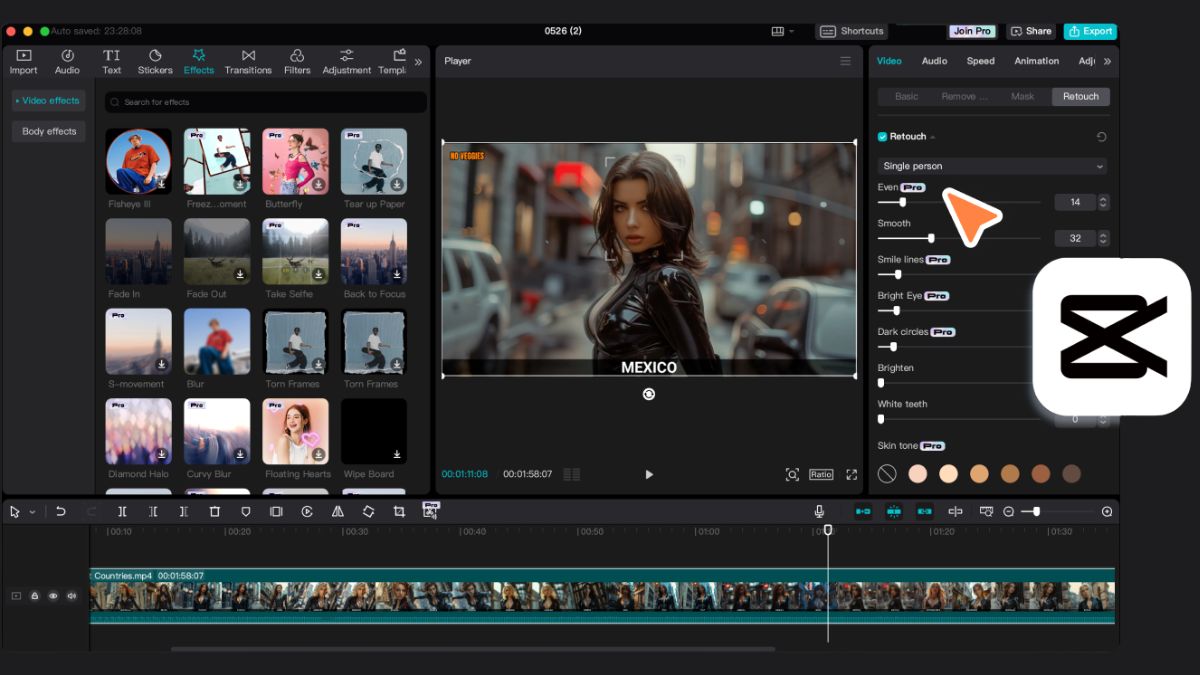Click the Export button

tap(1090, 31)
